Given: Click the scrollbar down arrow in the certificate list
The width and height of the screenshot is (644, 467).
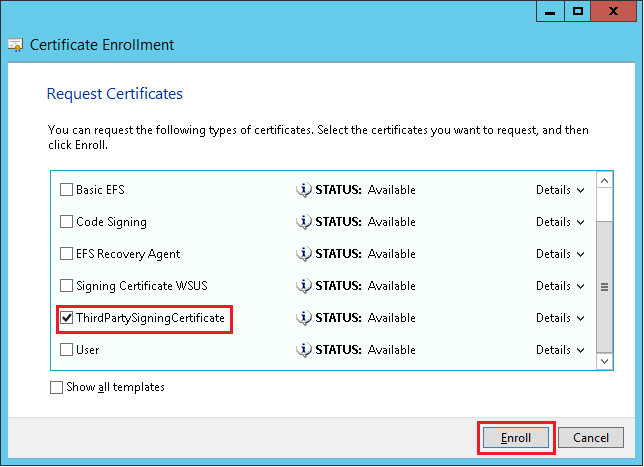Looking at the screenshot, I should pos(604,359).
